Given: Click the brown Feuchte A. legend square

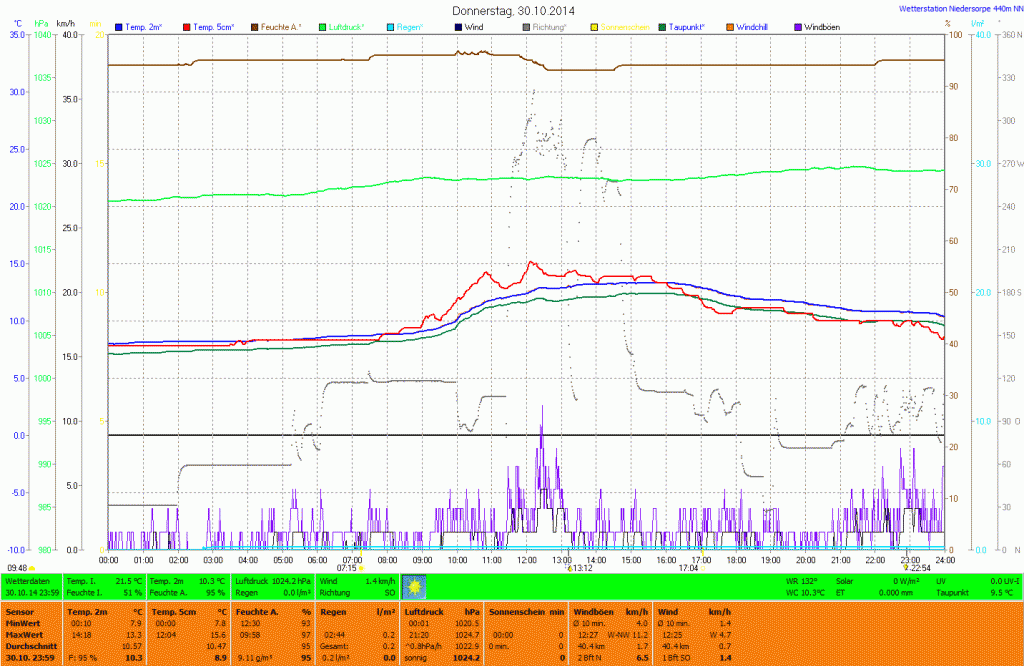Looking at the screenshot, I should (255, 25).
